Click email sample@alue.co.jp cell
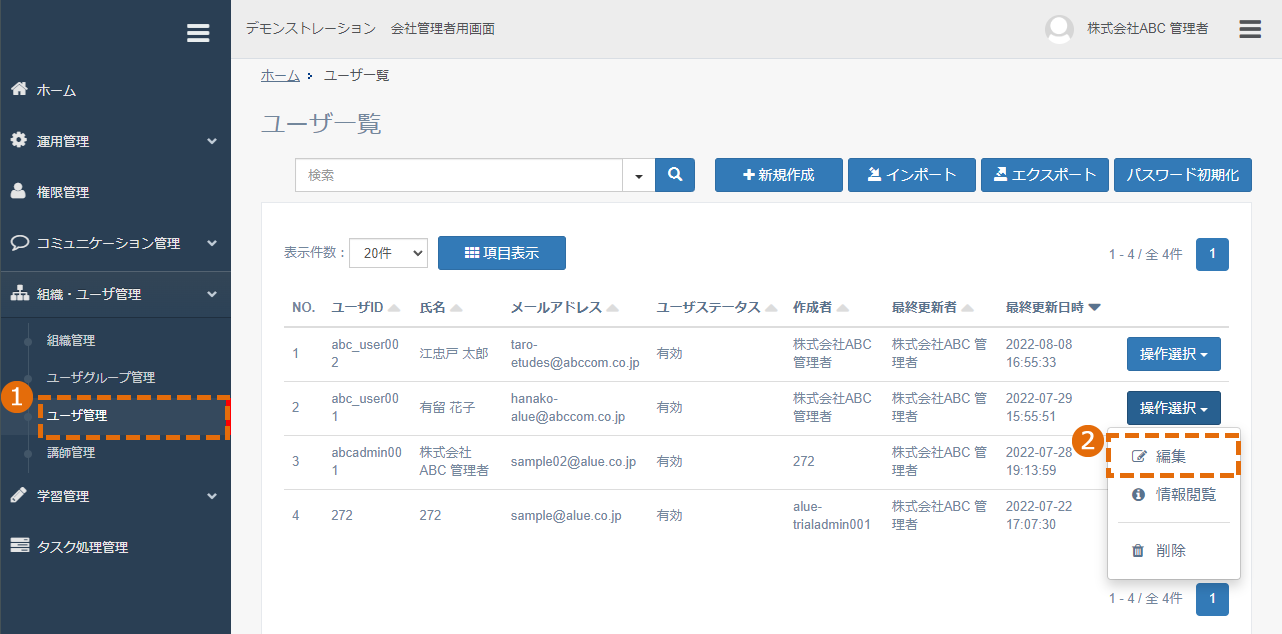Image resolution: width=1282 pixels, height=634 pixels. coord(566,515)
